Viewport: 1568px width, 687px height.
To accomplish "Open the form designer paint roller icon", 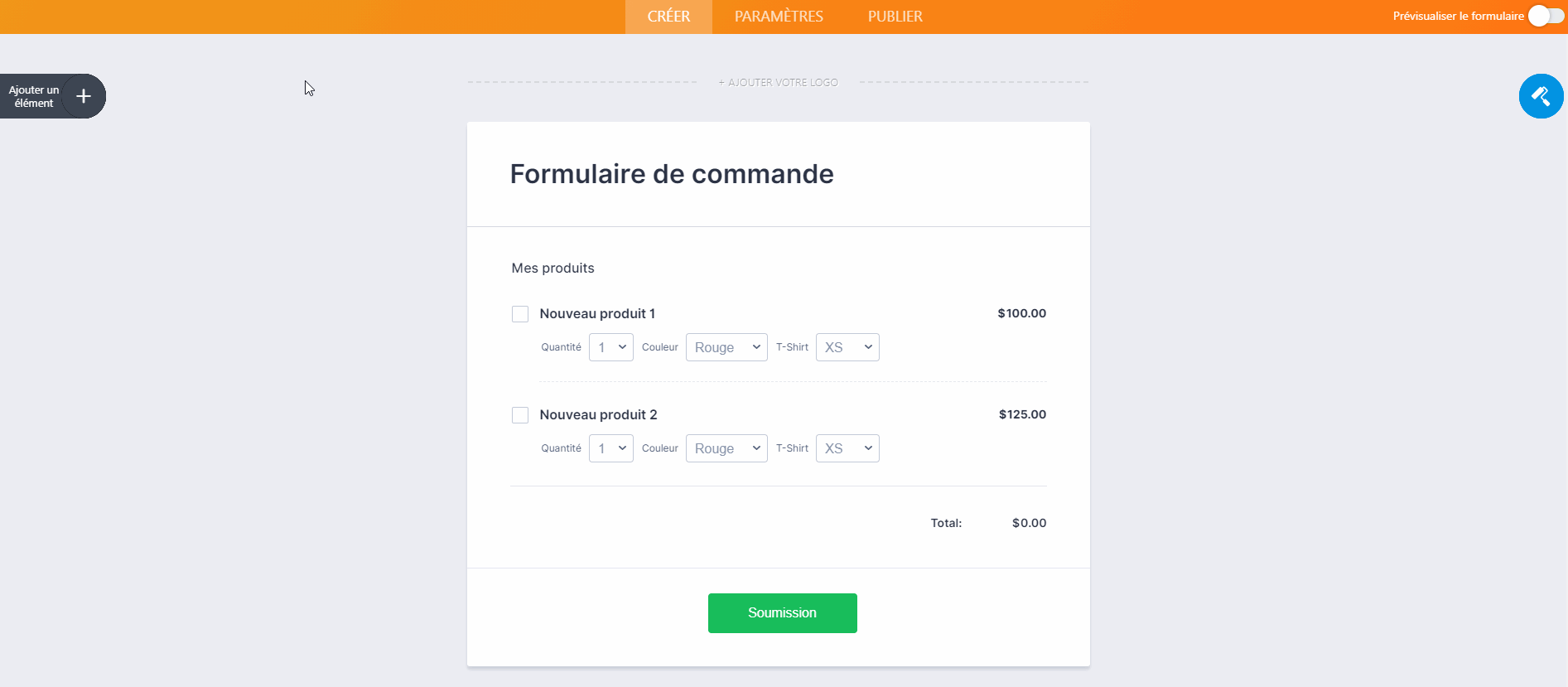I will [x=1541, y=96].
